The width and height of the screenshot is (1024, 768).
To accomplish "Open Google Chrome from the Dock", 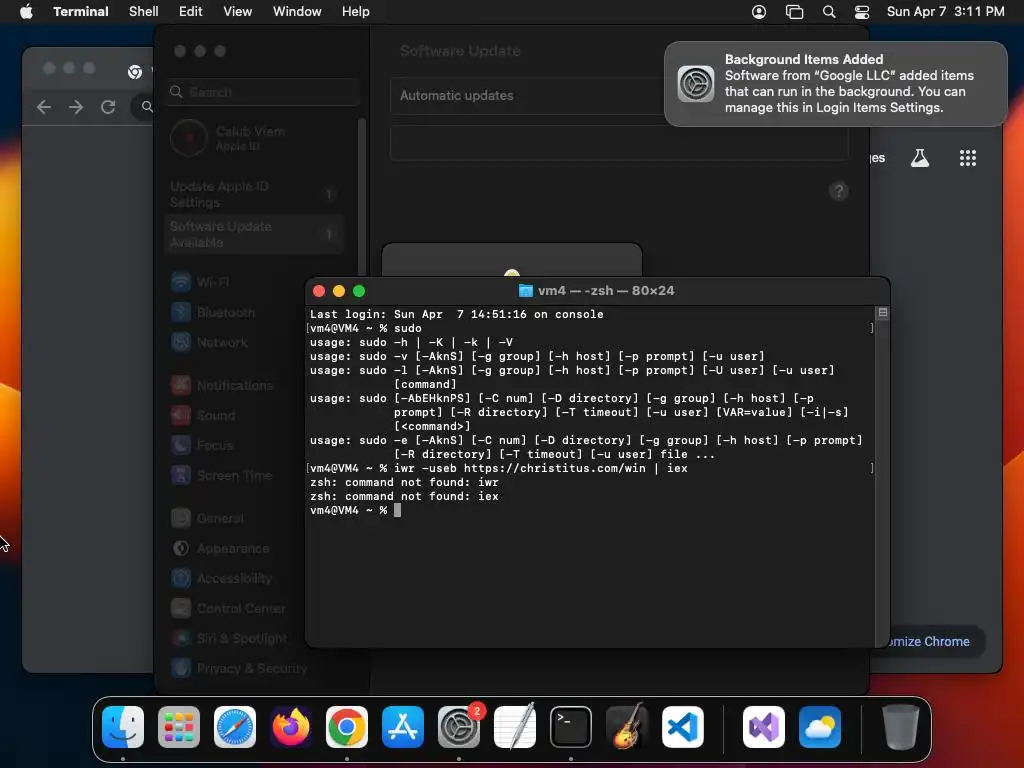I will pyautogui.click(x=347, y=727).
